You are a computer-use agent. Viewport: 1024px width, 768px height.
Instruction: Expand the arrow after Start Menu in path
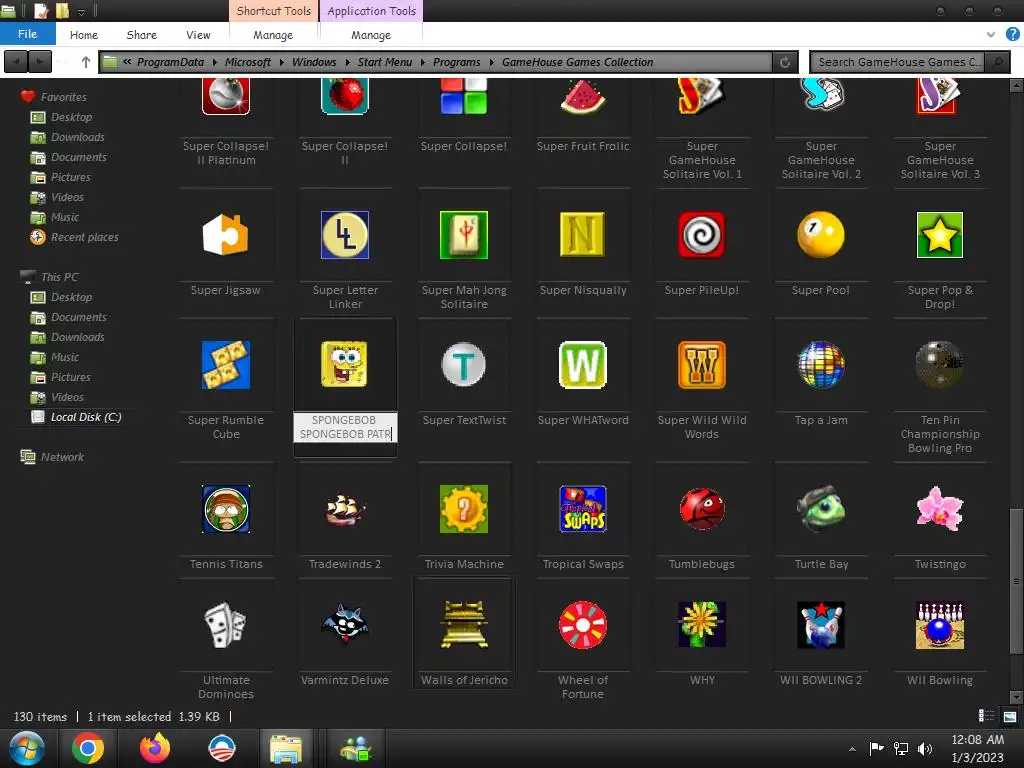click(x=423, y=62)
